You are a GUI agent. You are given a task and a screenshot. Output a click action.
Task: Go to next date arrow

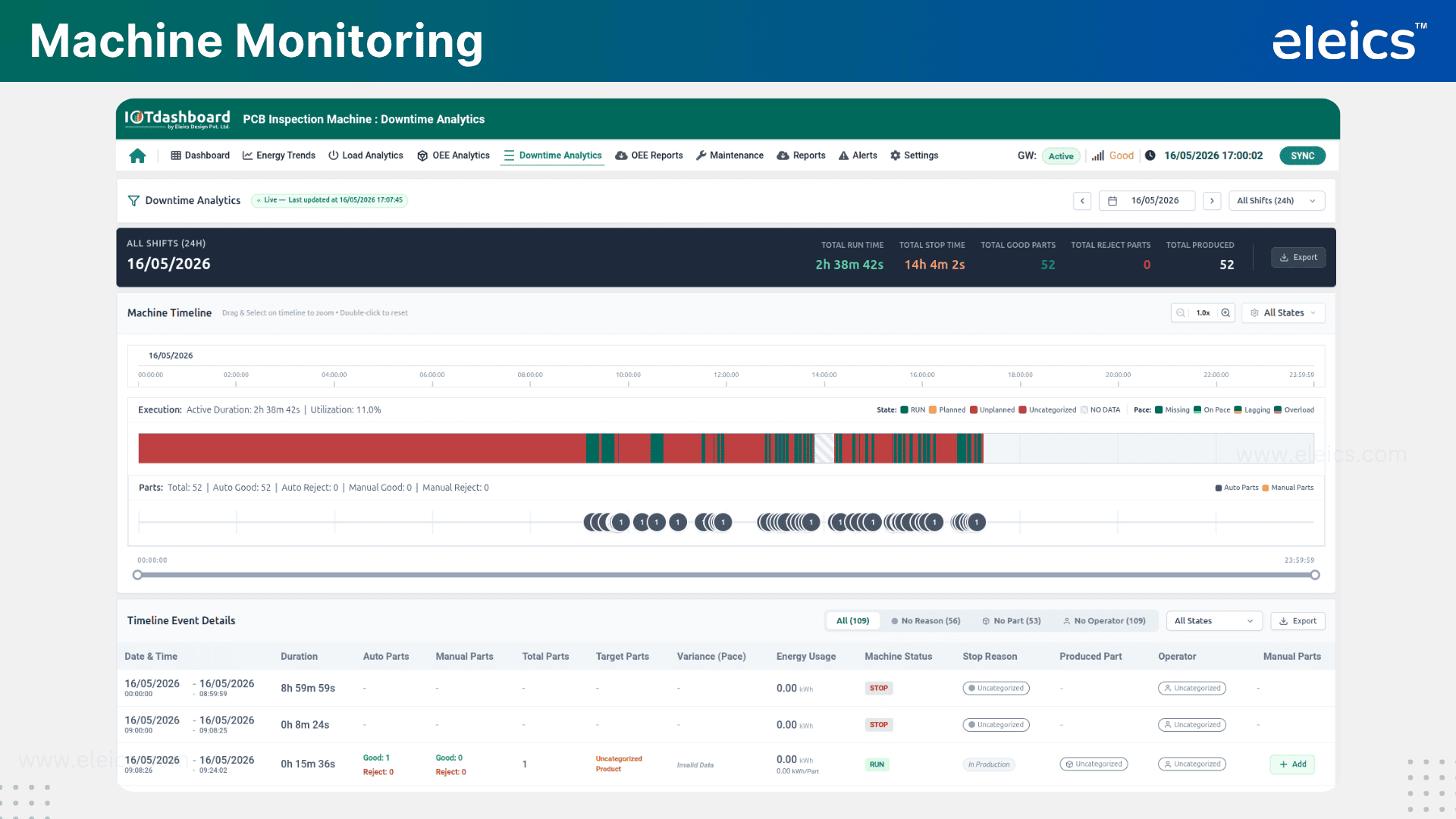(x=1212, y=201)
